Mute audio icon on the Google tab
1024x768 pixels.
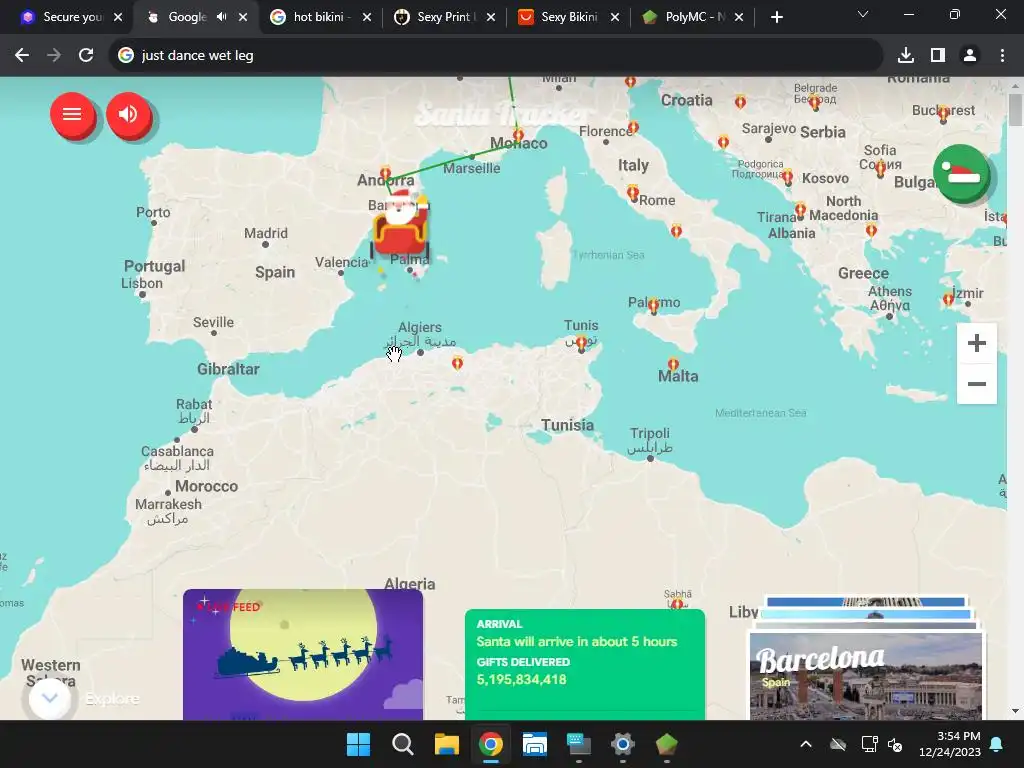click(221, 17)
